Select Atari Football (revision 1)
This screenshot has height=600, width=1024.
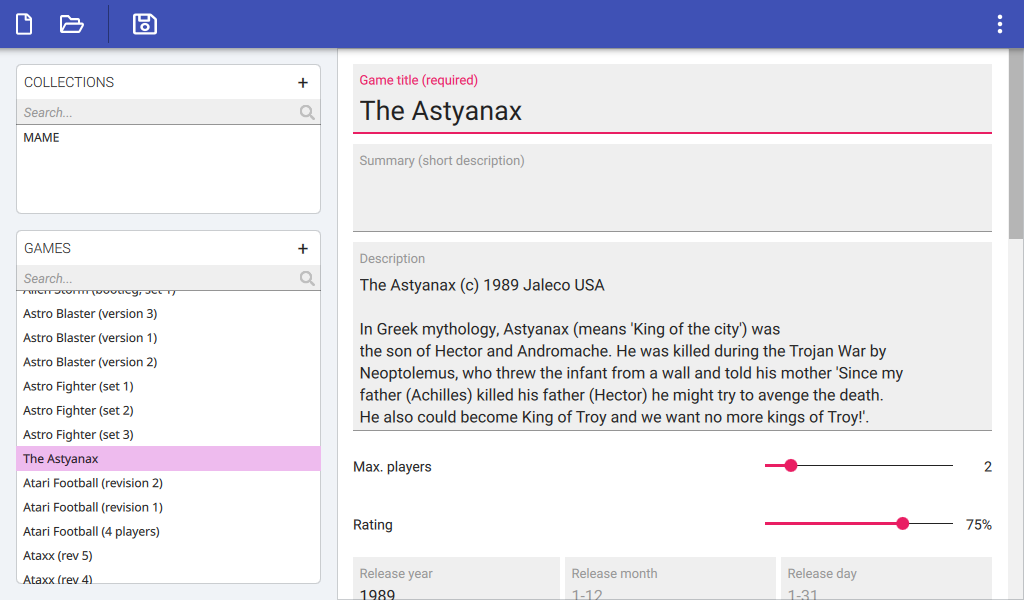pyautogui.click(x=168, y=507)
